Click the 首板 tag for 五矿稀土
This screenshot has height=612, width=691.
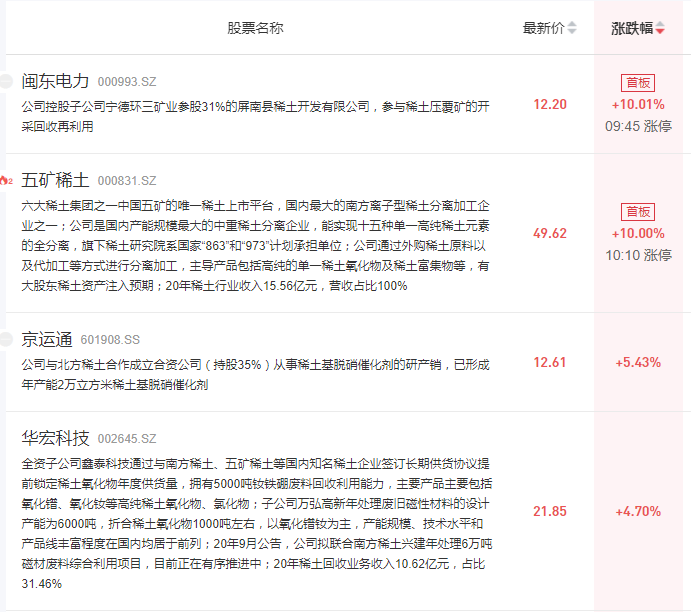[638, 211]
